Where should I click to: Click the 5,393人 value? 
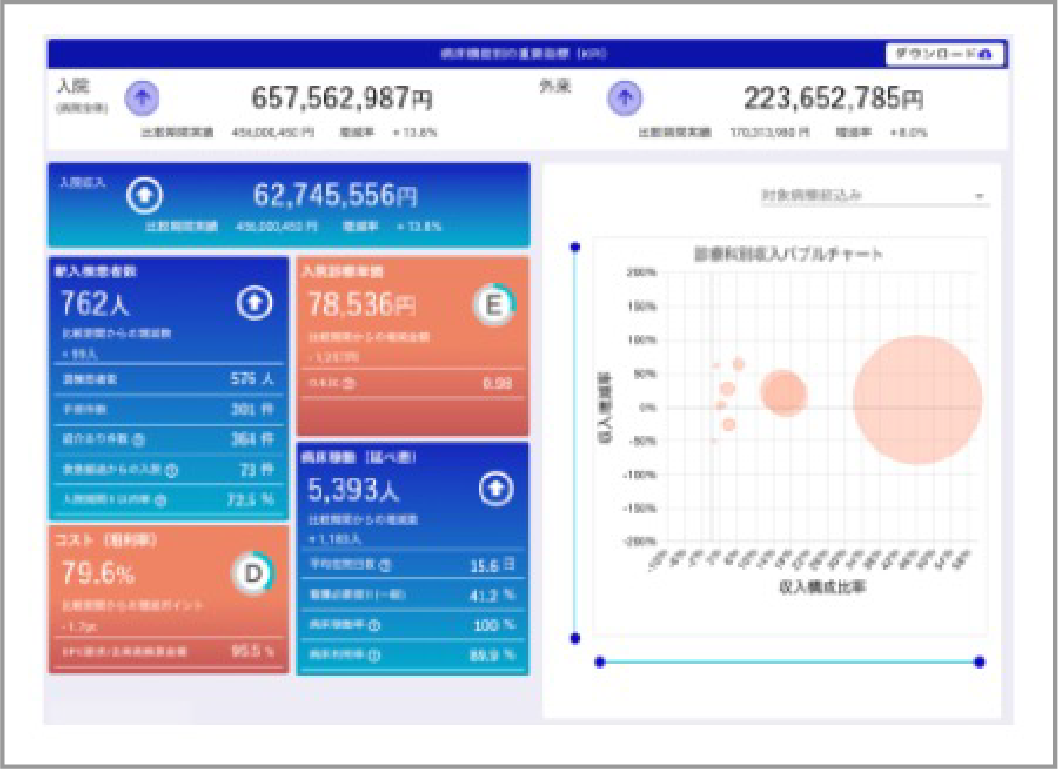coord(354,490)
